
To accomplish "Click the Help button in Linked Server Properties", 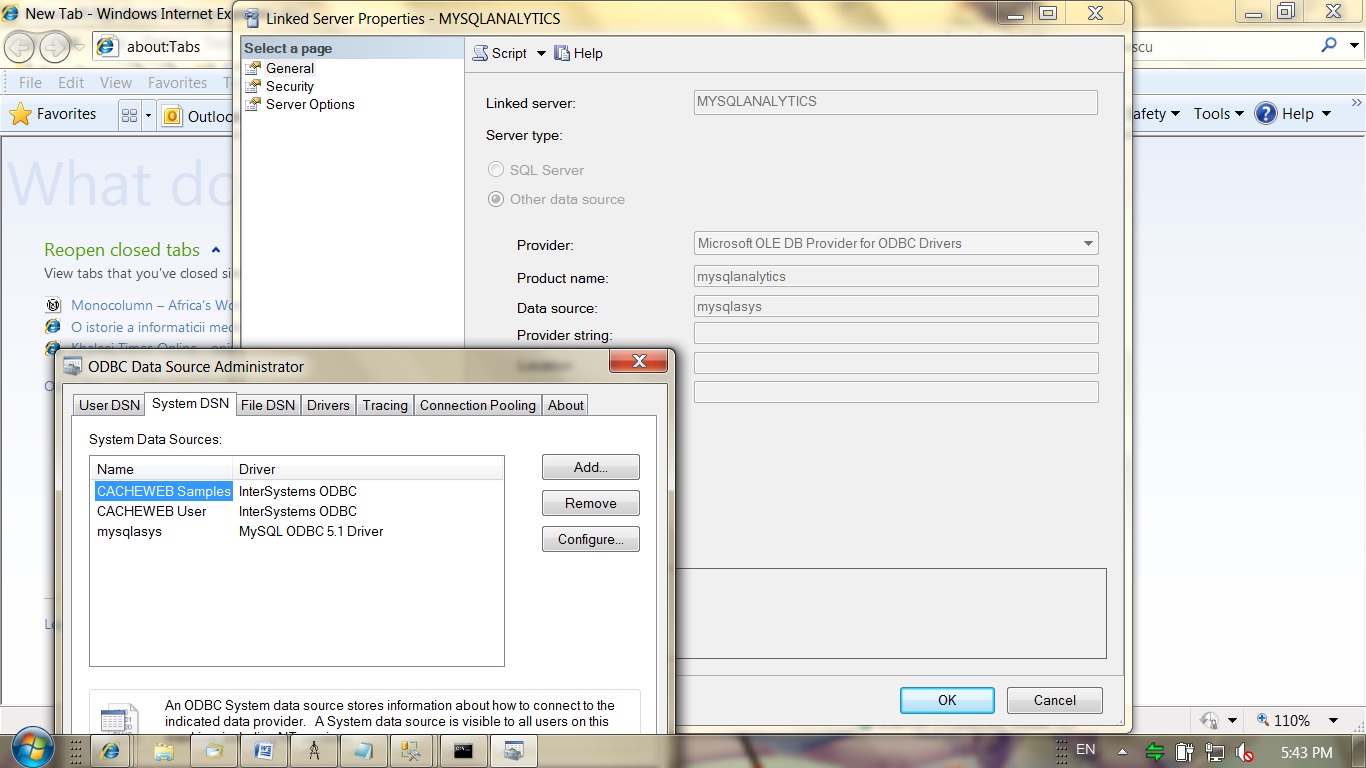I will point(578,53).
